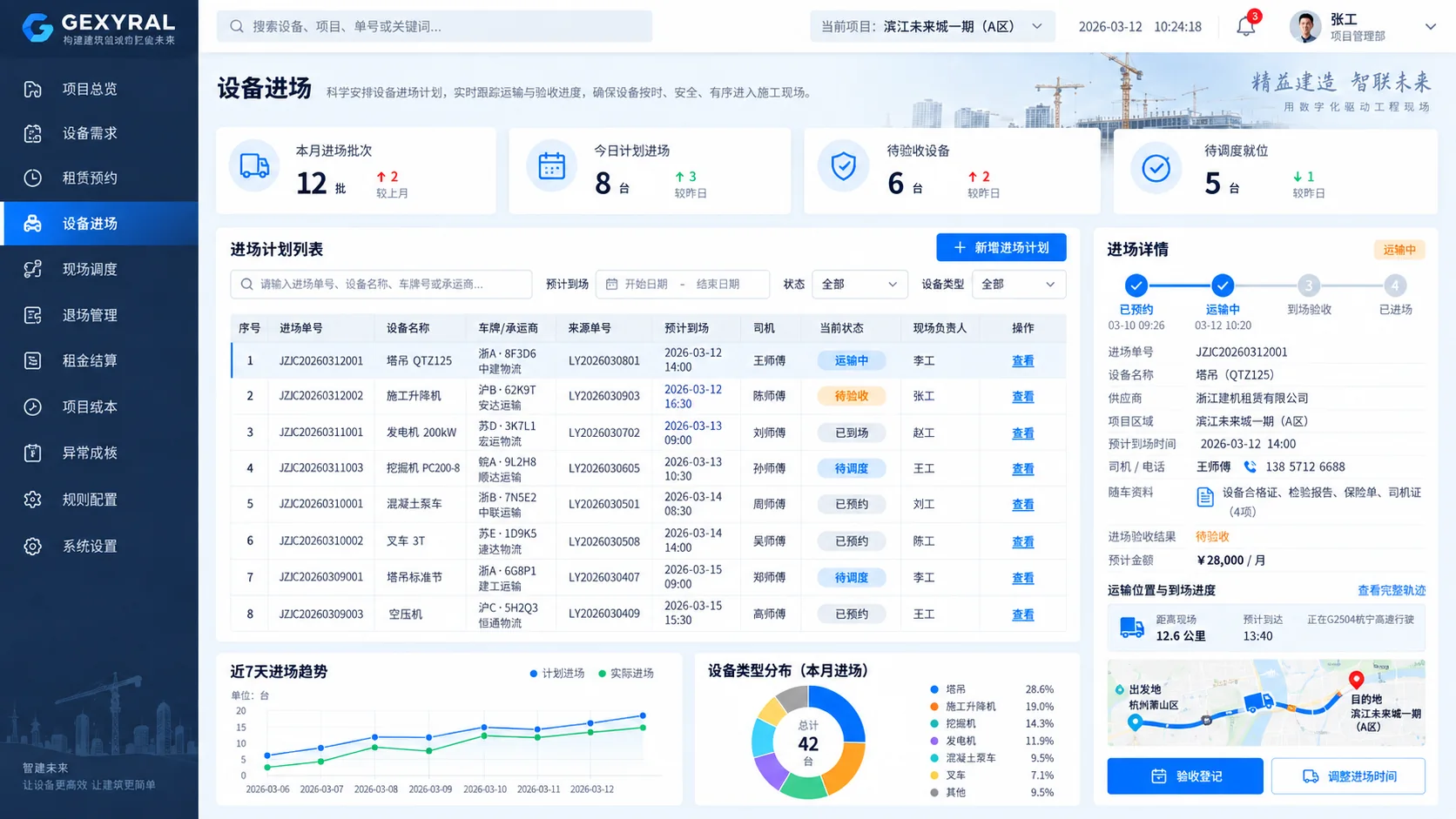This screenshot has height=819, width=1456.
Task: Click the 验收登记 button
Action: pos(1185,776)
